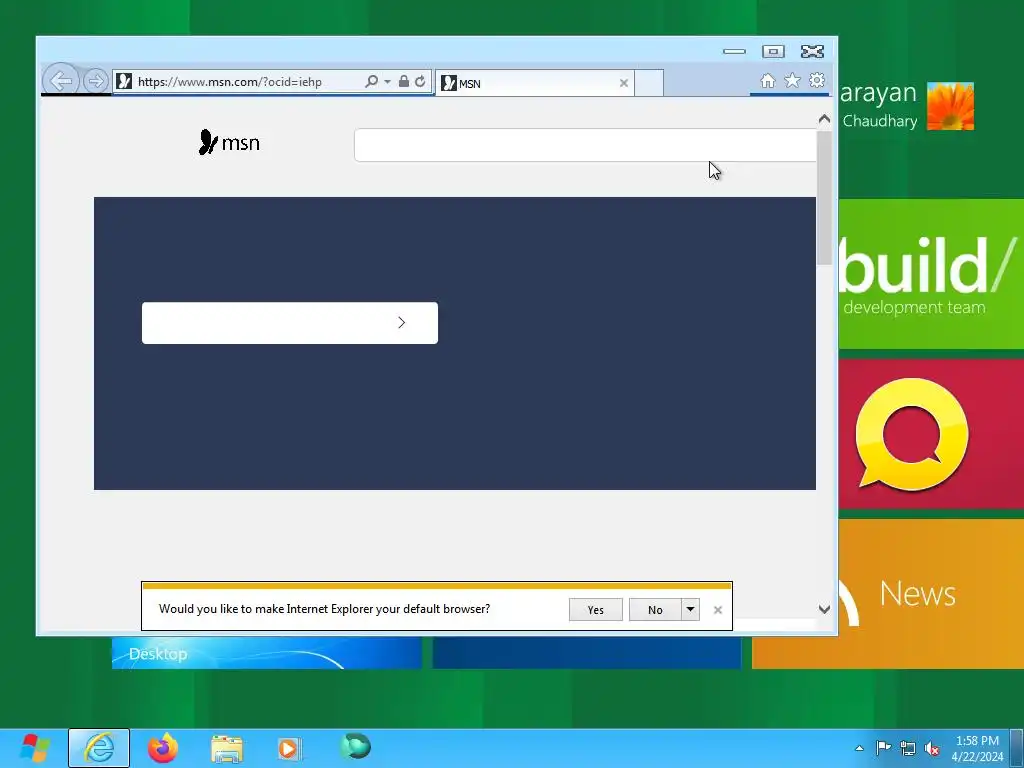Launch Firefox from the taskbar
The image size is (1024, 768).
163,748
